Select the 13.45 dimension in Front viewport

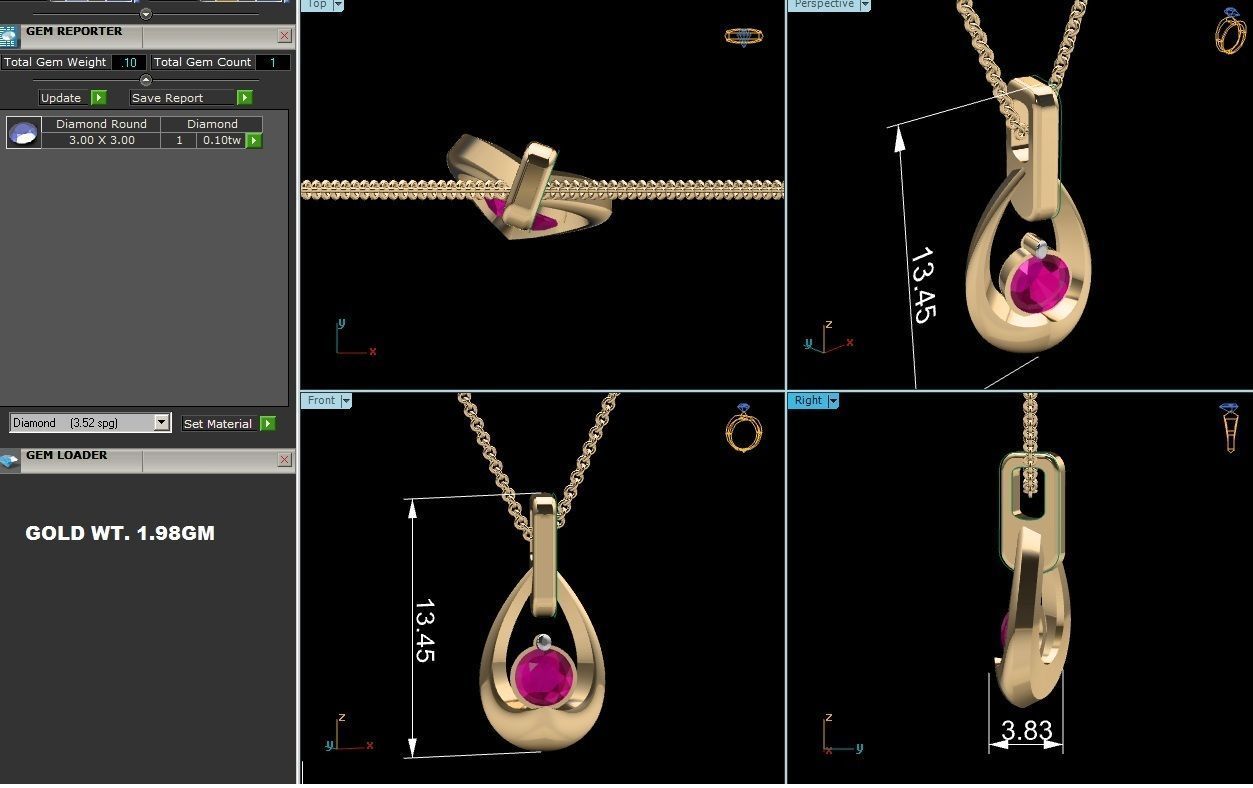(x=424, y=630)
